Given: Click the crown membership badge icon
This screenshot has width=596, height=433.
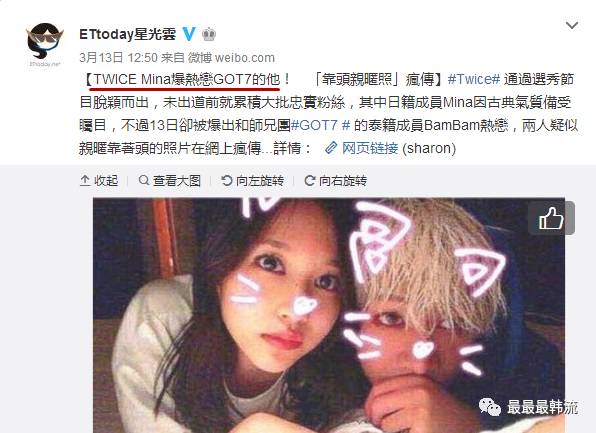Looking at the screenshot, I should 209,35.
